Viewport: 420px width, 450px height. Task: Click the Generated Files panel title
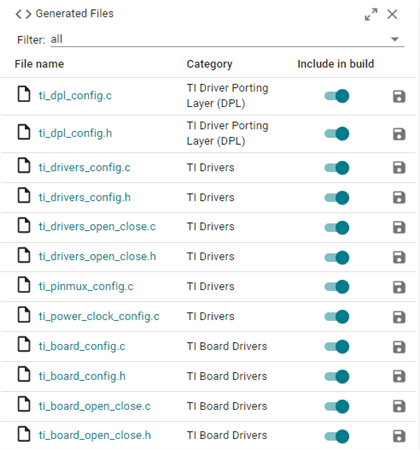click(75, 14)
